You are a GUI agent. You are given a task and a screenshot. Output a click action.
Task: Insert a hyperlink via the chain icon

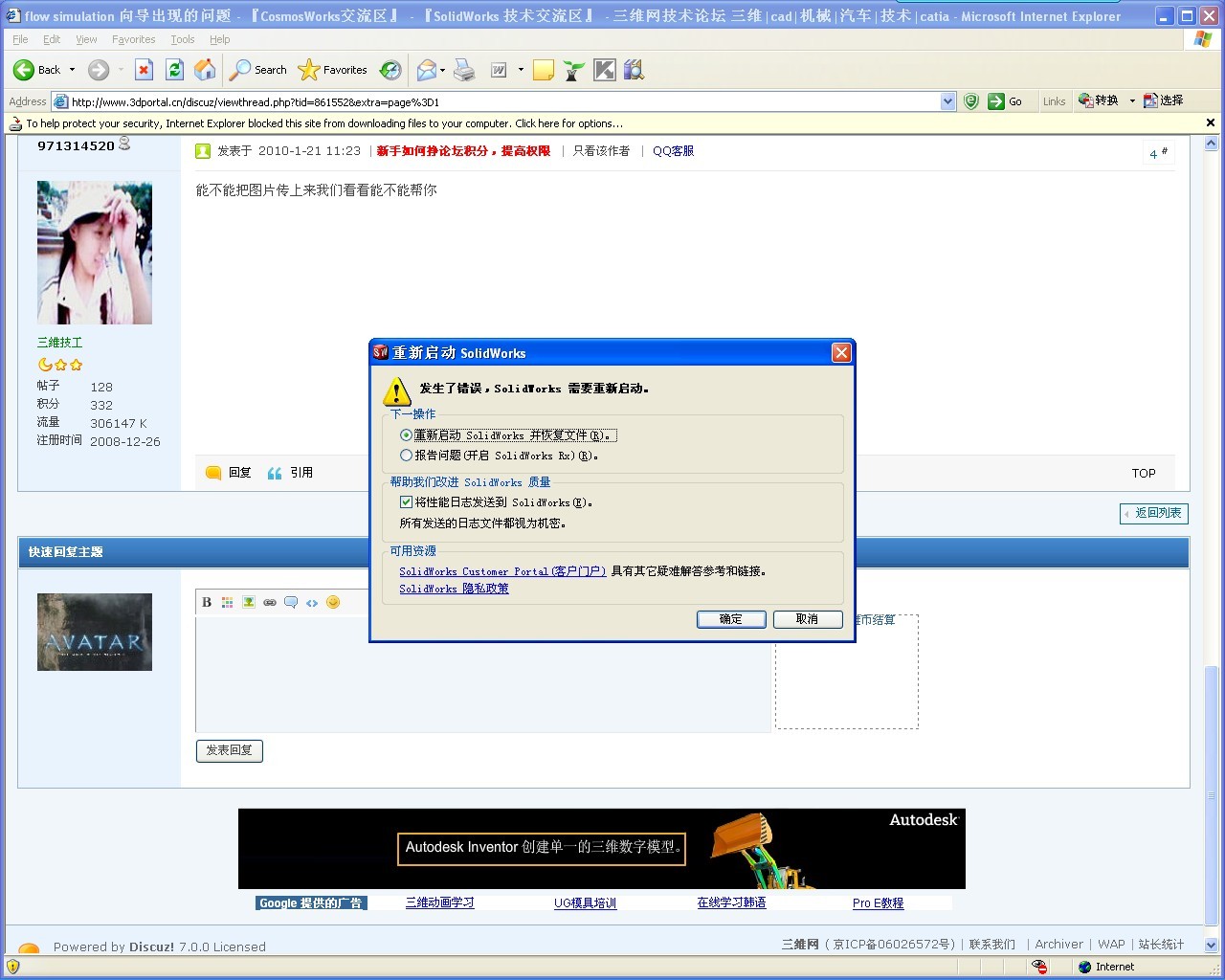tap(270, 602)
